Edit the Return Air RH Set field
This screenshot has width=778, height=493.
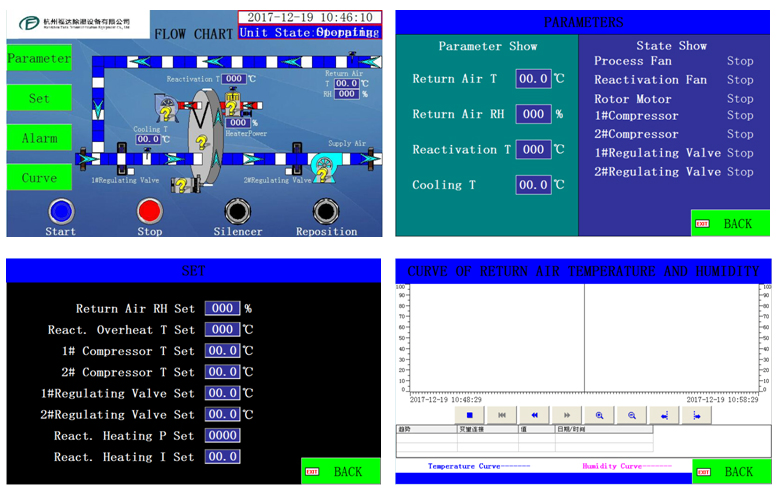pyautogui.click(x=223, y=309)
